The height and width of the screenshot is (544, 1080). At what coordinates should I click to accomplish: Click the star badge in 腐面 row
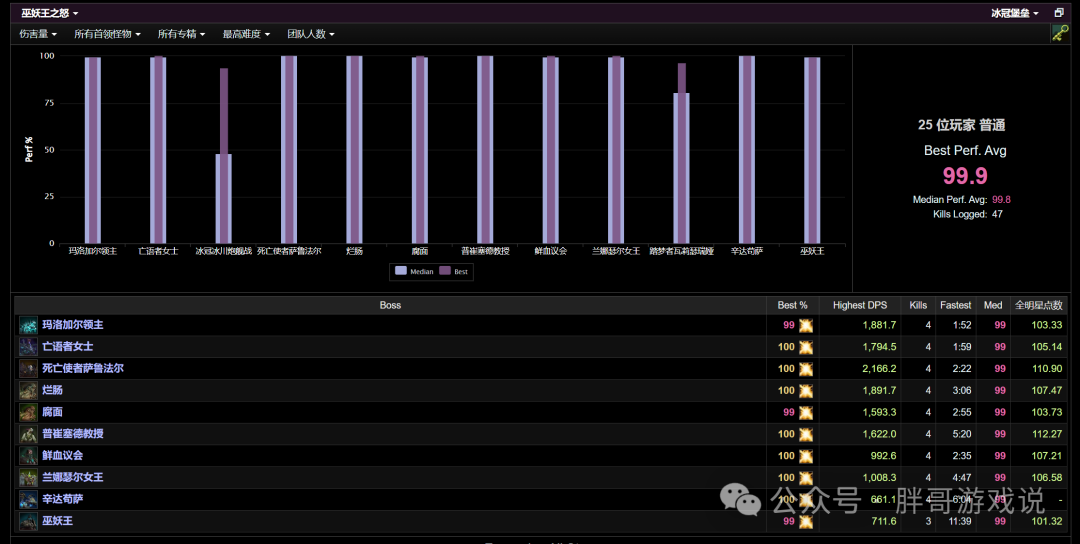pyautogui.click(x=806, y=412)
